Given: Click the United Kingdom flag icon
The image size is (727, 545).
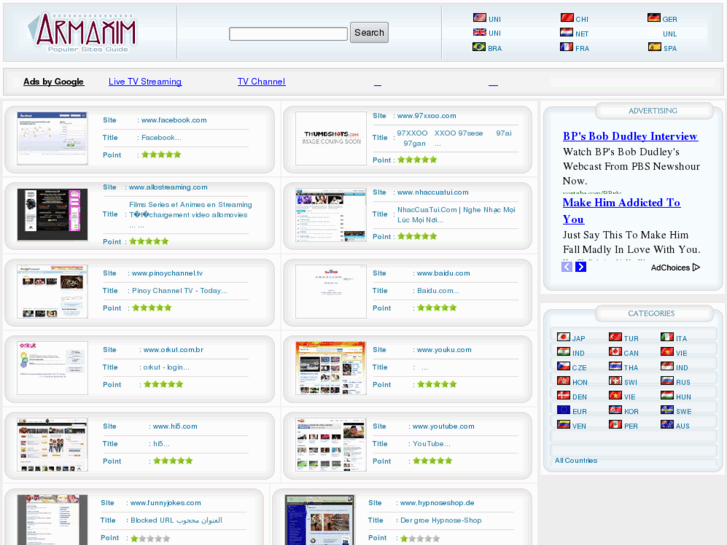Looking at the screenshot, I should pos(479,32).
